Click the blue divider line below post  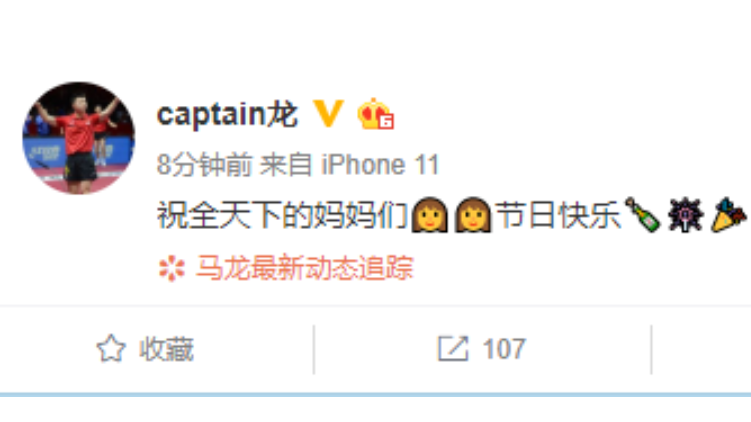pos(376,395)
